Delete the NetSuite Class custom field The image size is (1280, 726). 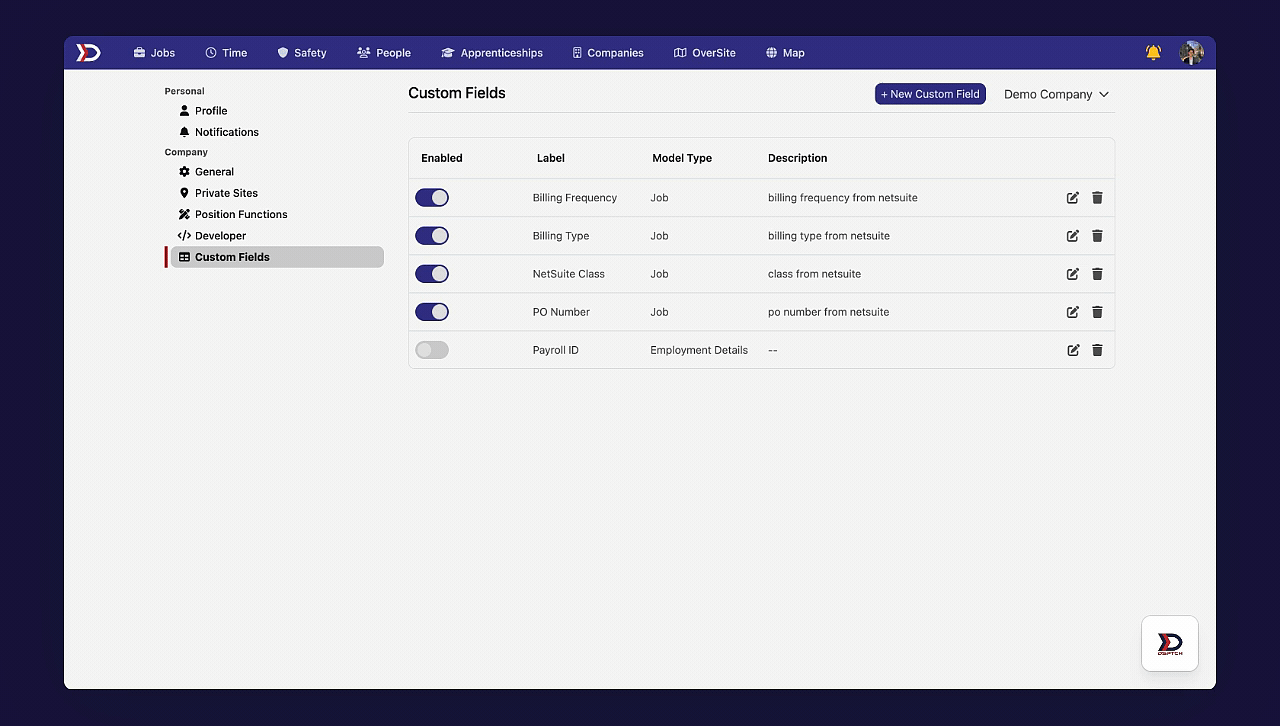click(1097, 274)
